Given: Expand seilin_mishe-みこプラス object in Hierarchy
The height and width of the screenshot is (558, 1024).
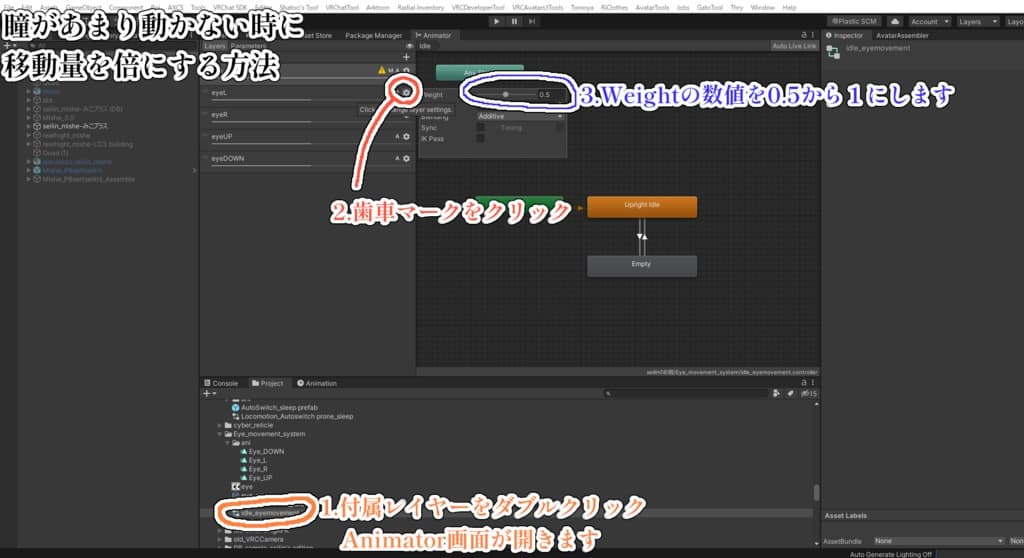Looking at the screenshot, I should tap(29, 126).
